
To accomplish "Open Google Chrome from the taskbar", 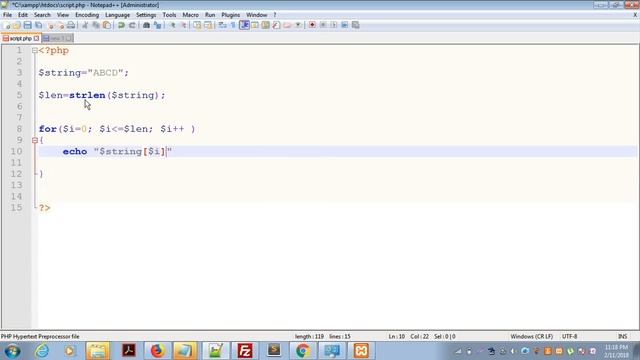I will (x=303, y=351).
